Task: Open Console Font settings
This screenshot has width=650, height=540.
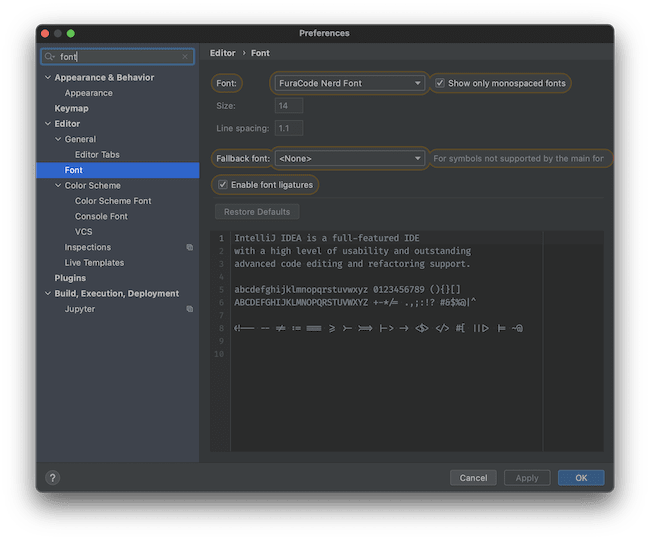Action: click(101, 216)
